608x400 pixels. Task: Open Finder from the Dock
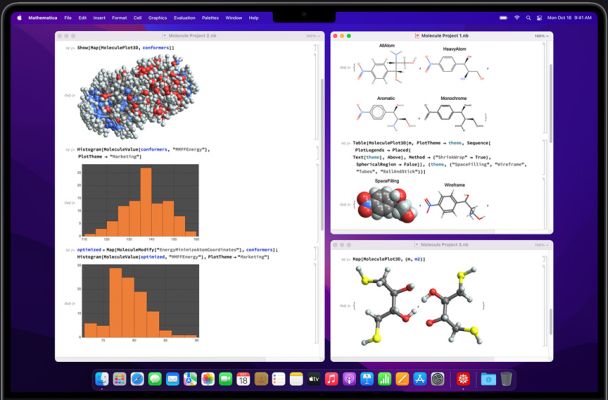101,379
